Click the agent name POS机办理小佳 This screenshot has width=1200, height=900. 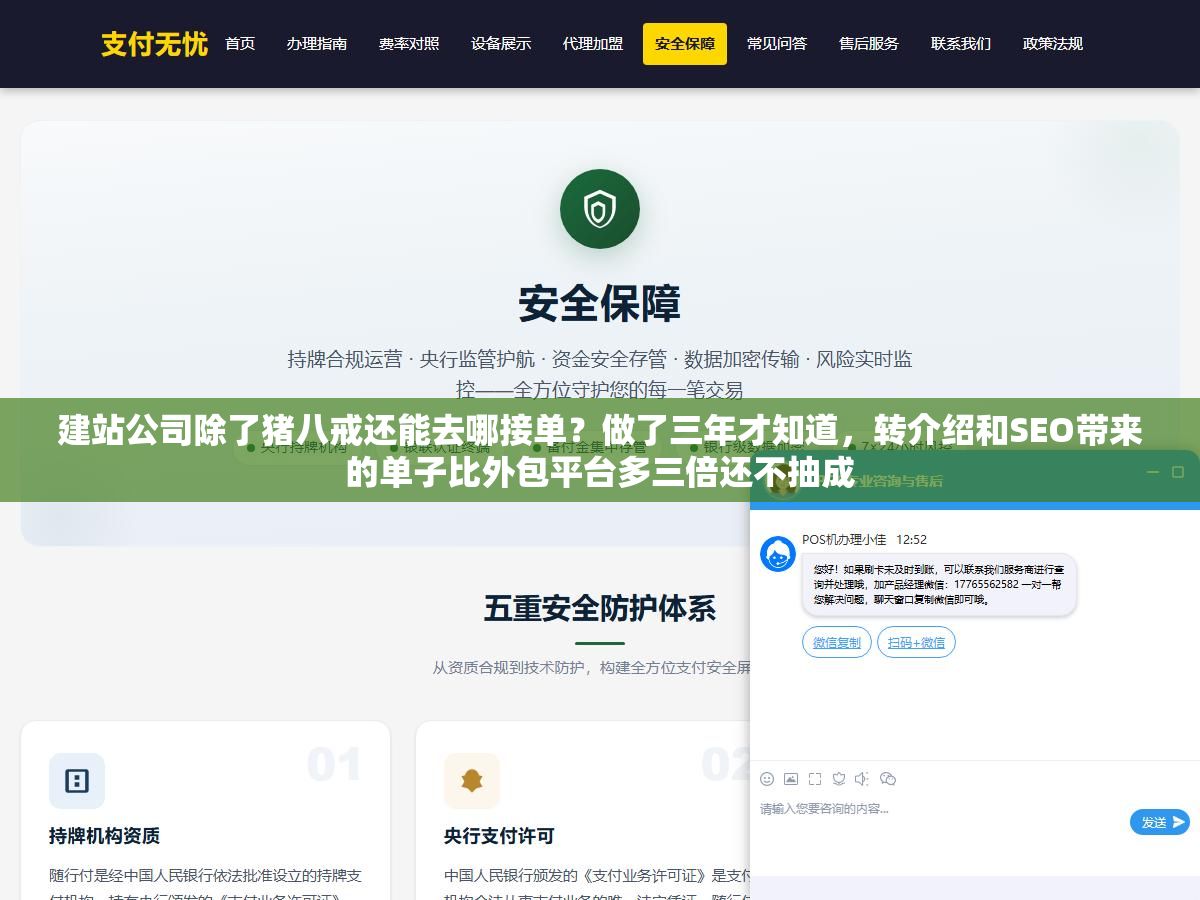pos(844,539)
